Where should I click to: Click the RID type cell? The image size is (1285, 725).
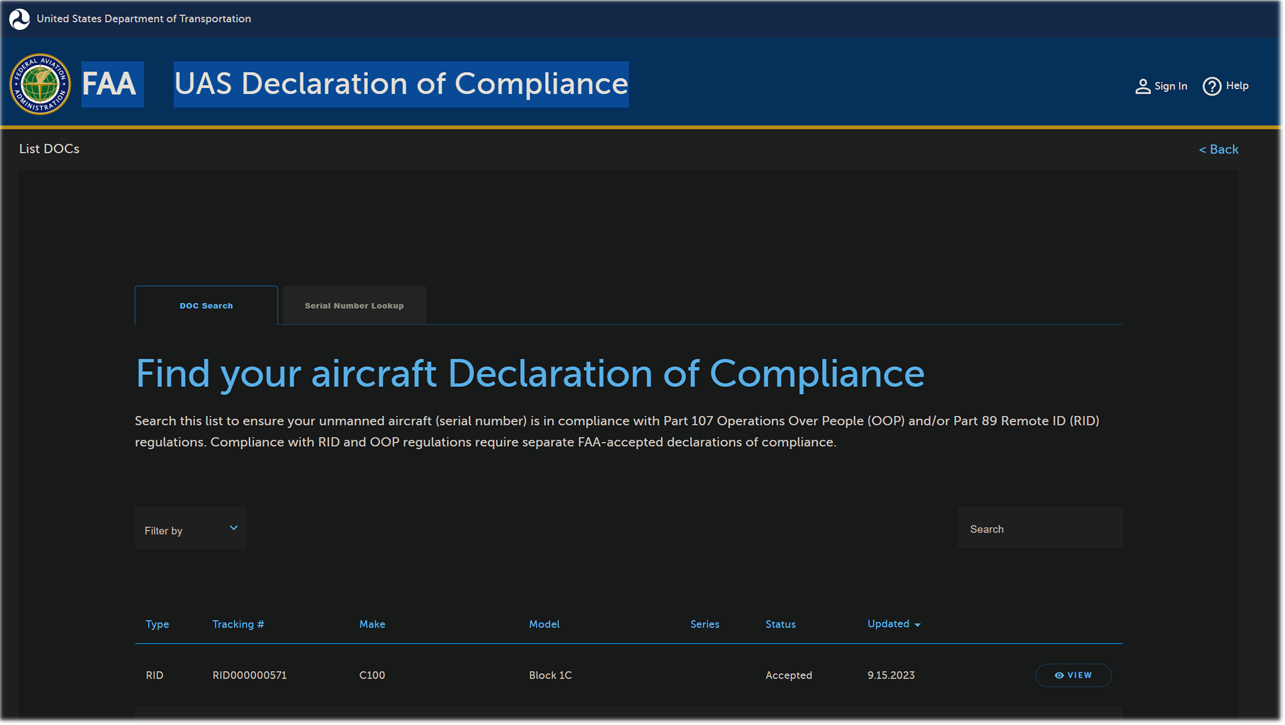point(154,676)
